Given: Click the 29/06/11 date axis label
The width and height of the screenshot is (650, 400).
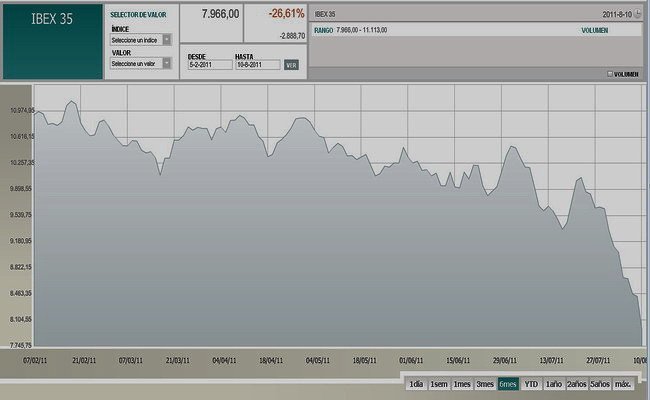Looking at the screenshot, I should click(504, 360).
